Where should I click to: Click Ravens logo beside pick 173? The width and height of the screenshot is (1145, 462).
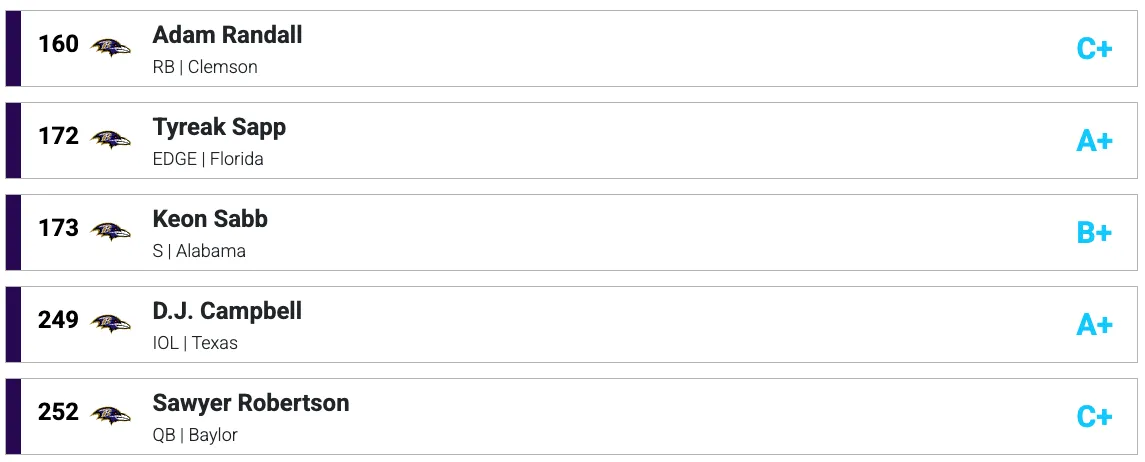pos(110,231)
